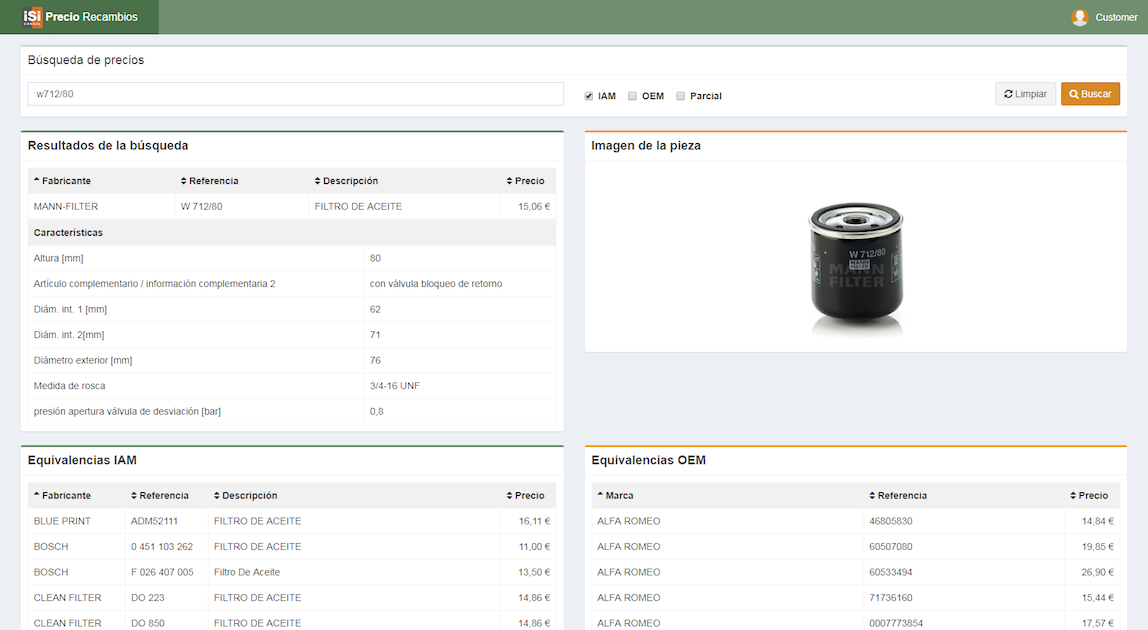Image resolution: width=1148 pixels, height=630 pixels.
Task: Click the 11,00 € IAM price
Action: 534,546
